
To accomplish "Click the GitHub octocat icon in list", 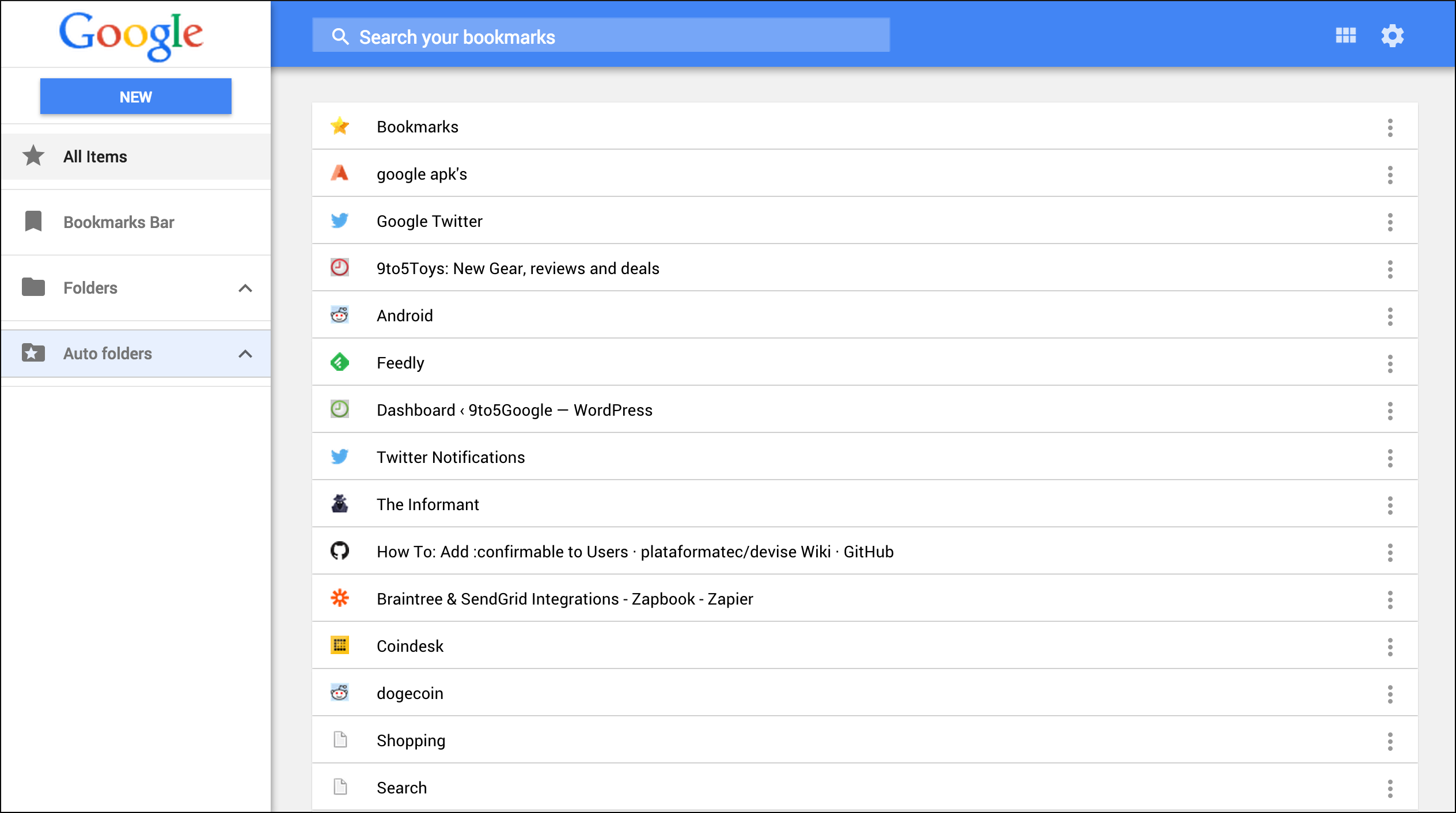I will point(340,551).
